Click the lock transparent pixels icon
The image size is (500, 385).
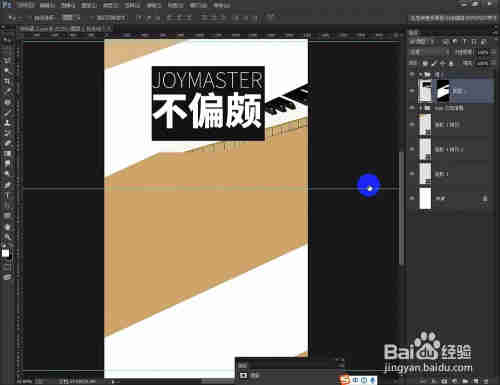tap(425, 63)
